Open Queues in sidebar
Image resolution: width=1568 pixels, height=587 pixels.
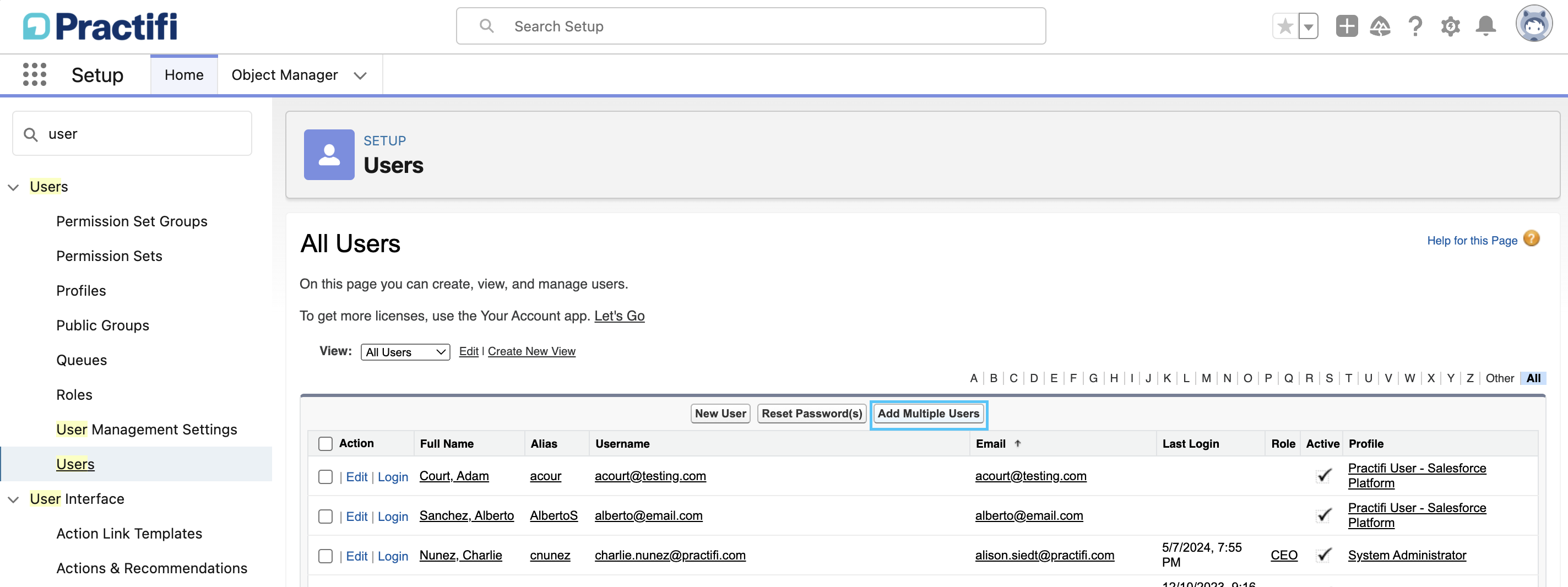[x=82, y=360]
